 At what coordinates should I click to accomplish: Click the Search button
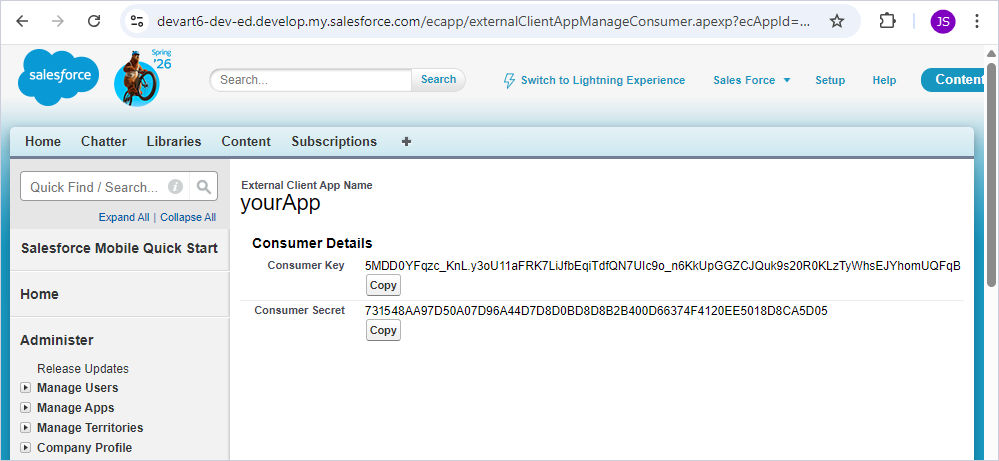click(438, 80)
